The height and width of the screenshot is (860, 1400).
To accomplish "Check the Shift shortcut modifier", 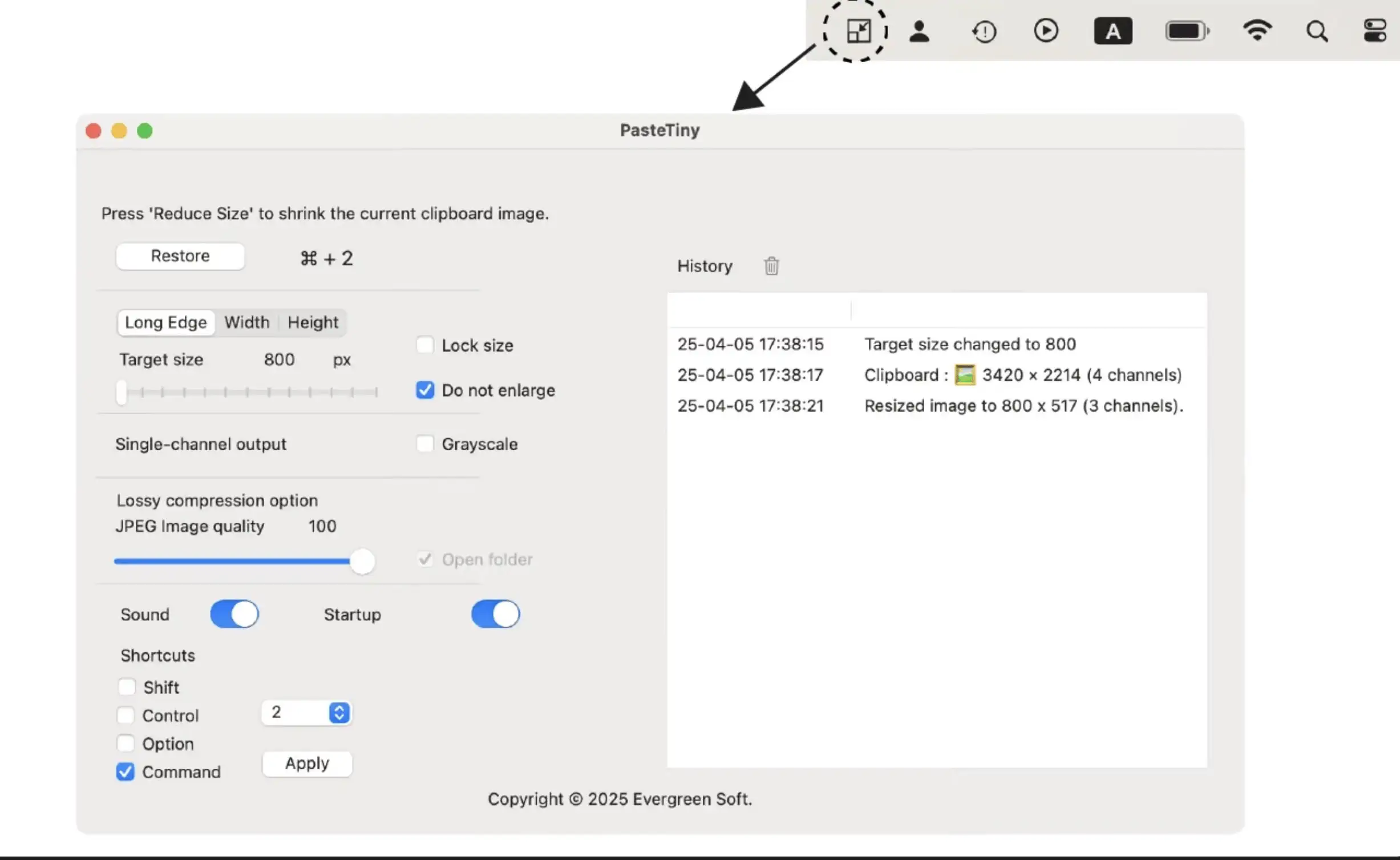I will click(x=127, y=687).
